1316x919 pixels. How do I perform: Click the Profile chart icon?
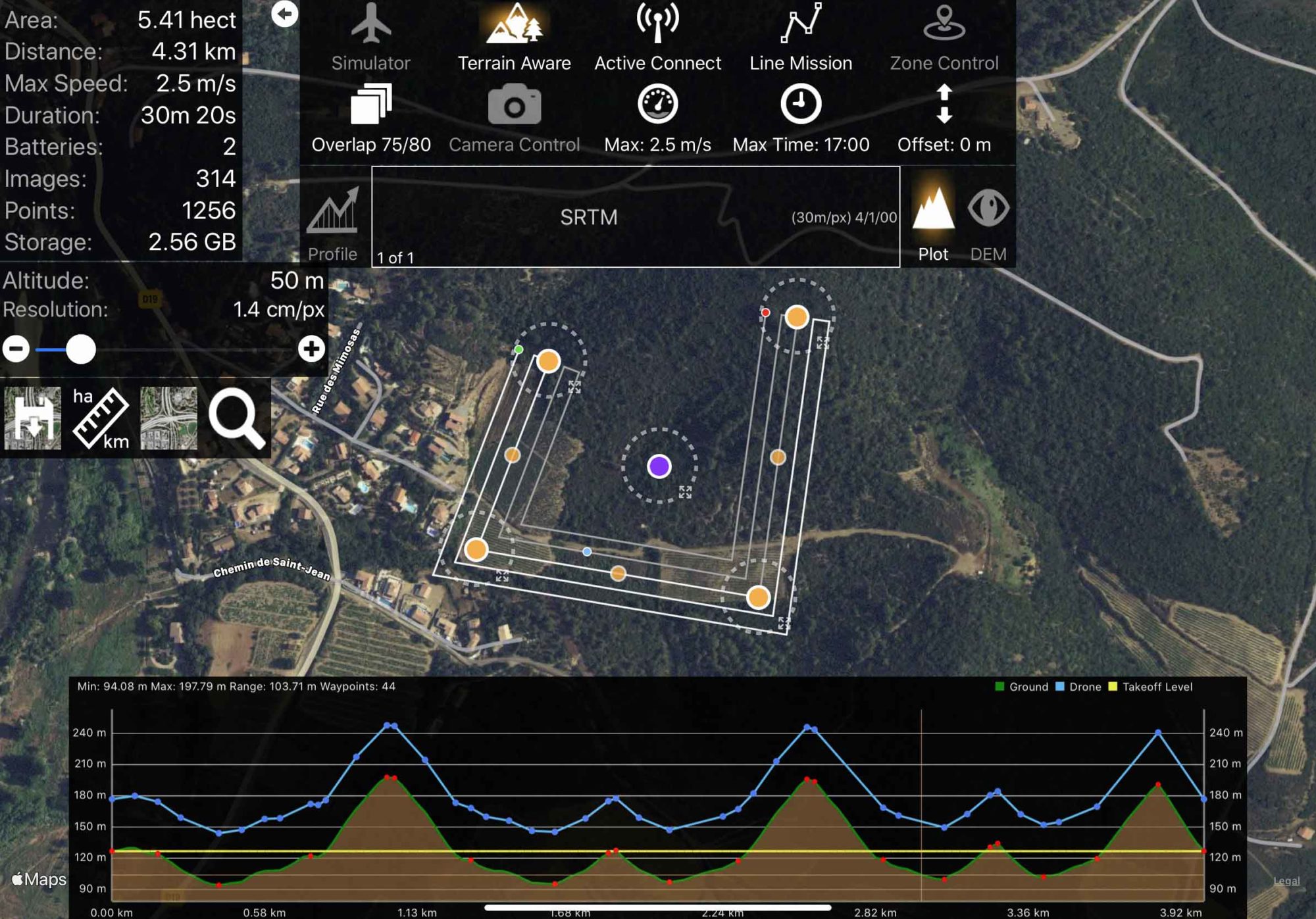pos(333,211)
